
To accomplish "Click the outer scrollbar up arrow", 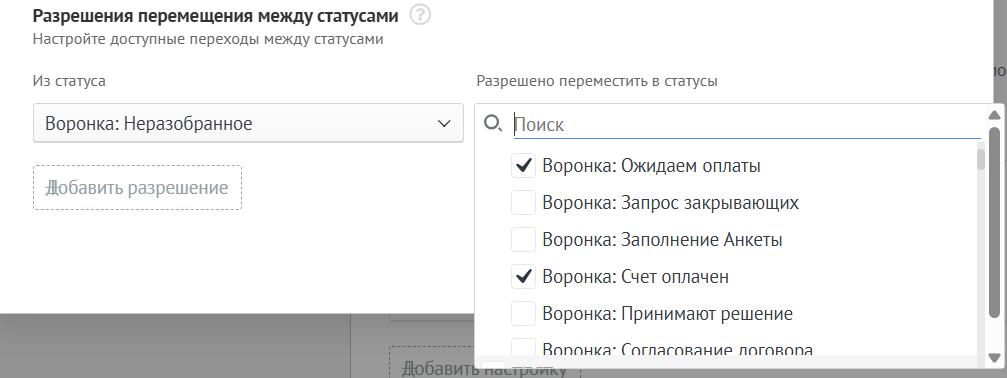I will click(x=994, y=115).
